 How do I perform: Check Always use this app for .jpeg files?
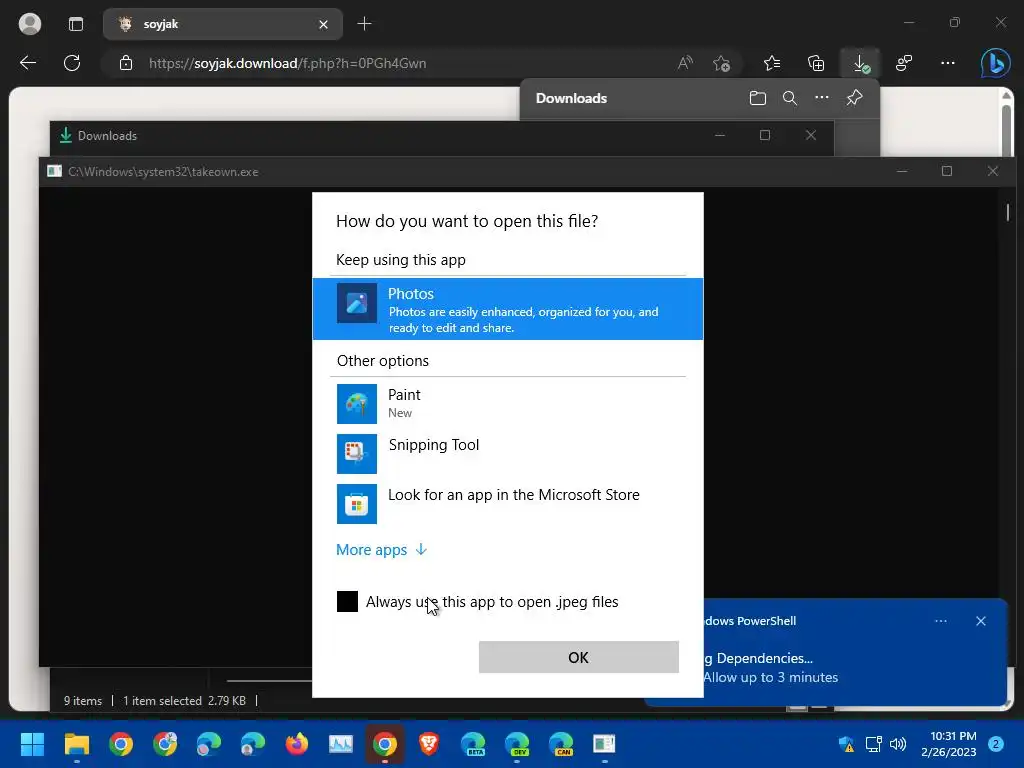pos(347,601)
